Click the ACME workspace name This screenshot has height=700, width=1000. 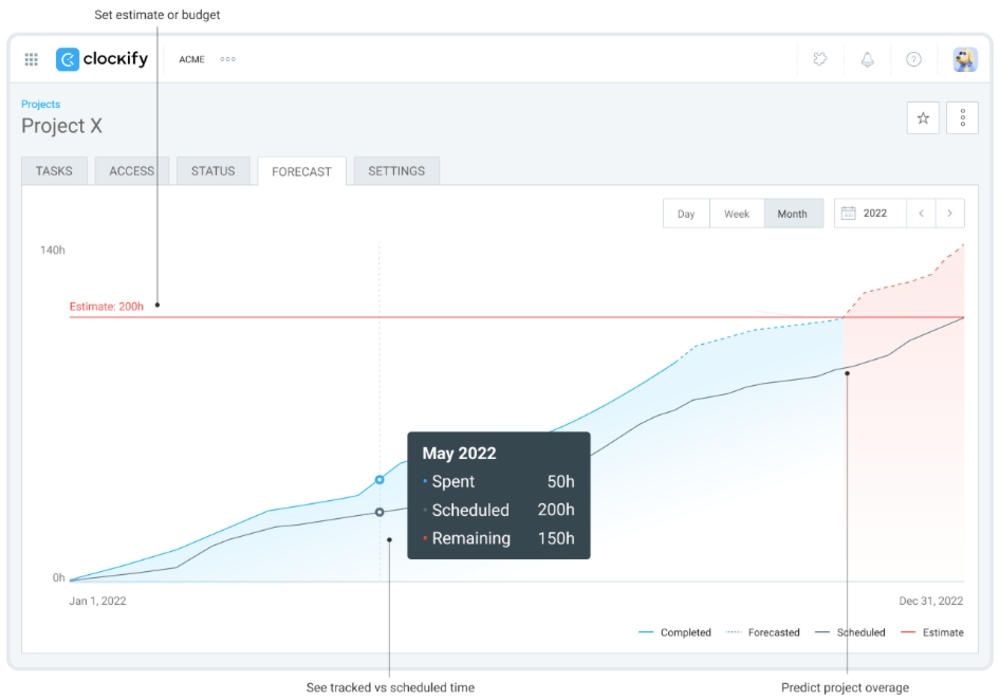(191, 59)
